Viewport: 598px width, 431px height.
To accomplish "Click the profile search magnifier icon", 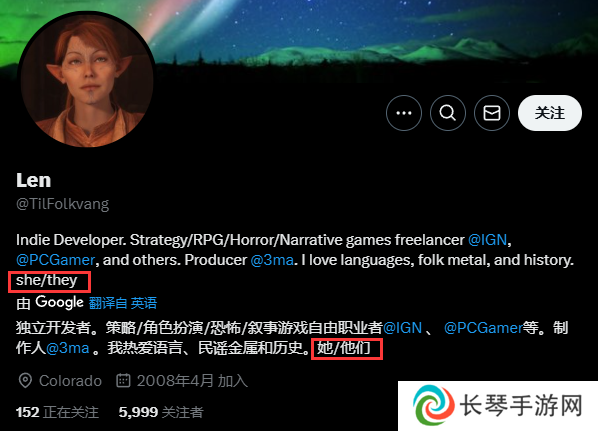I will pyautogui.click(x=448, y=113).
